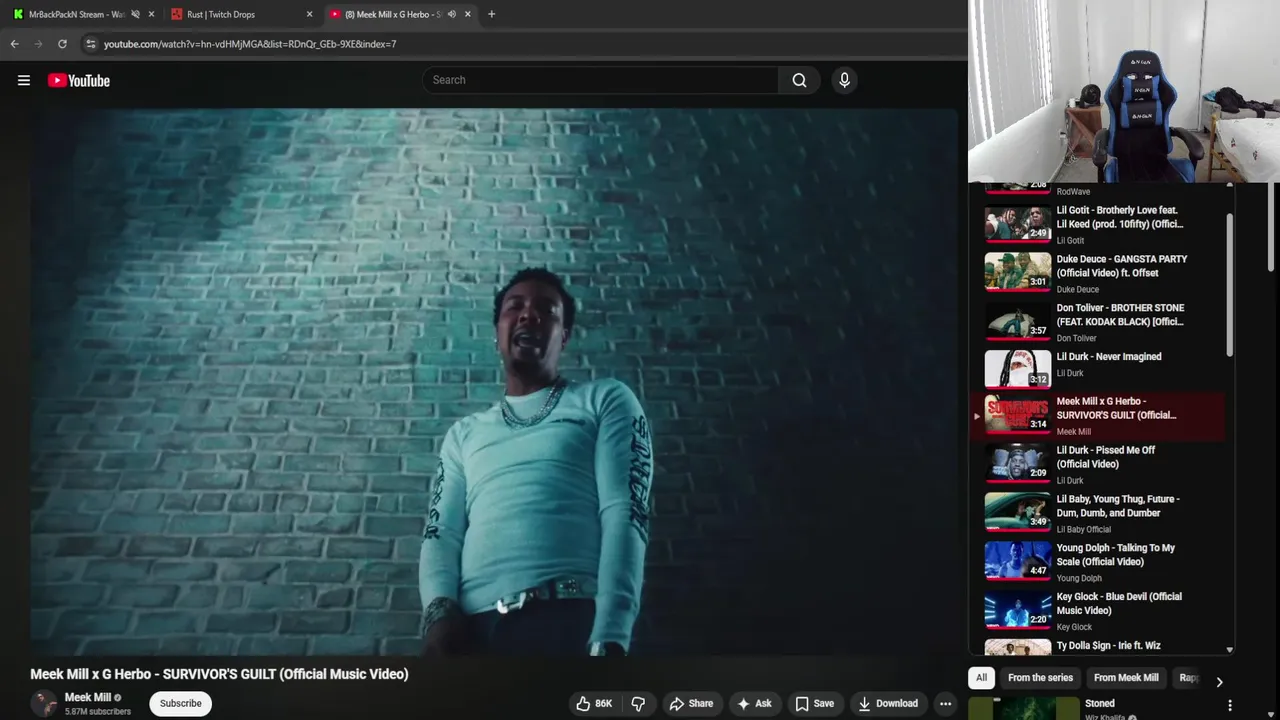Close the MrBackPackN Stream tab
The width and height of the screenshot is (1280, 720).
pos(151,14)
